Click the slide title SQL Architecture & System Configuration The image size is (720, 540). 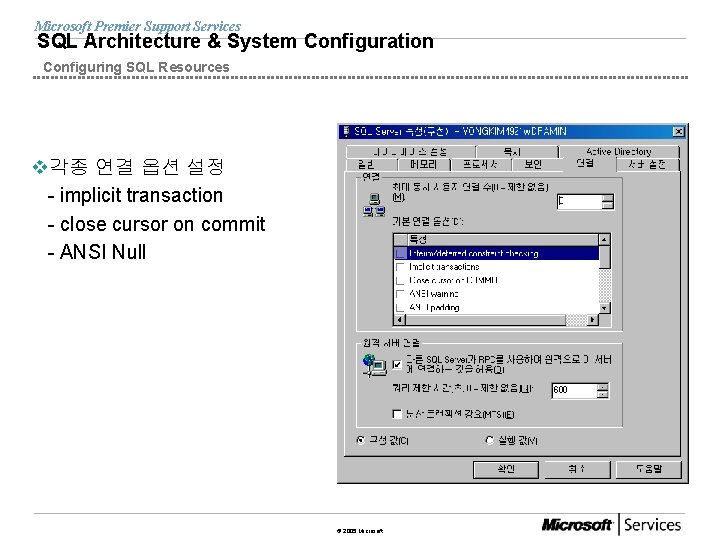tap(235, 41)
